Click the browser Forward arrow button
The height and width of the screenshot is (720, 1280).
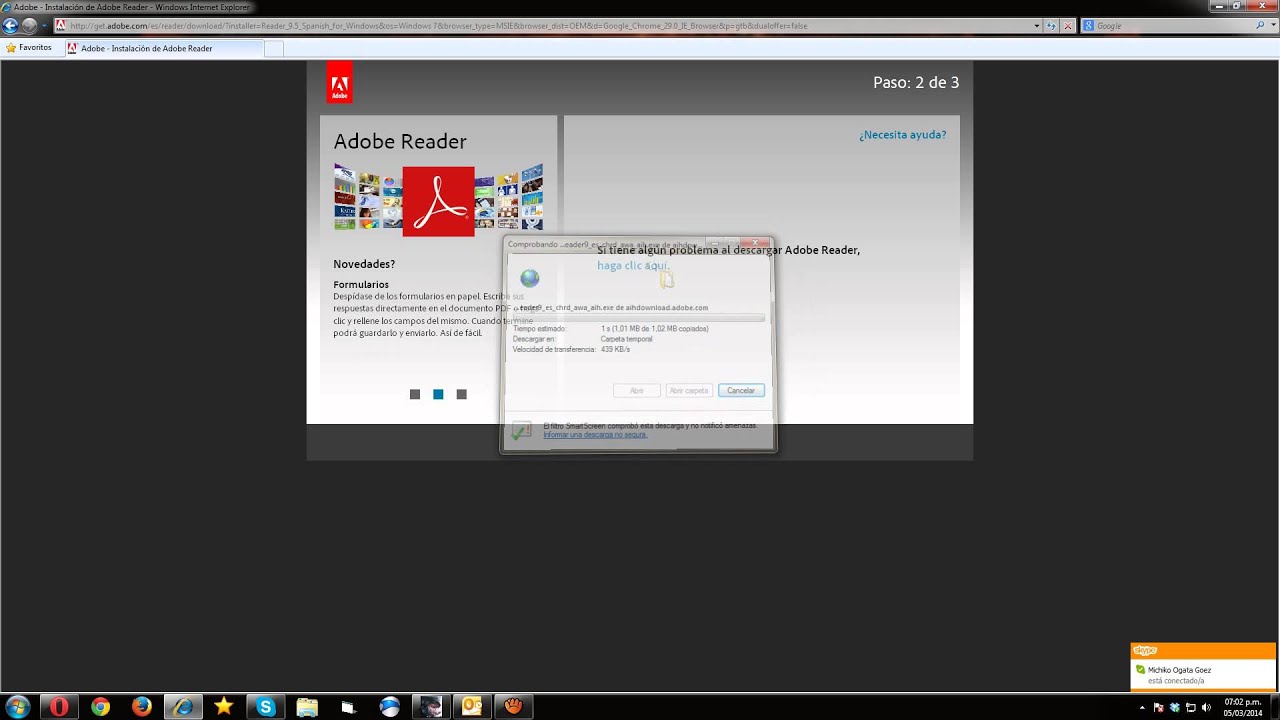(x=30, y=26)
